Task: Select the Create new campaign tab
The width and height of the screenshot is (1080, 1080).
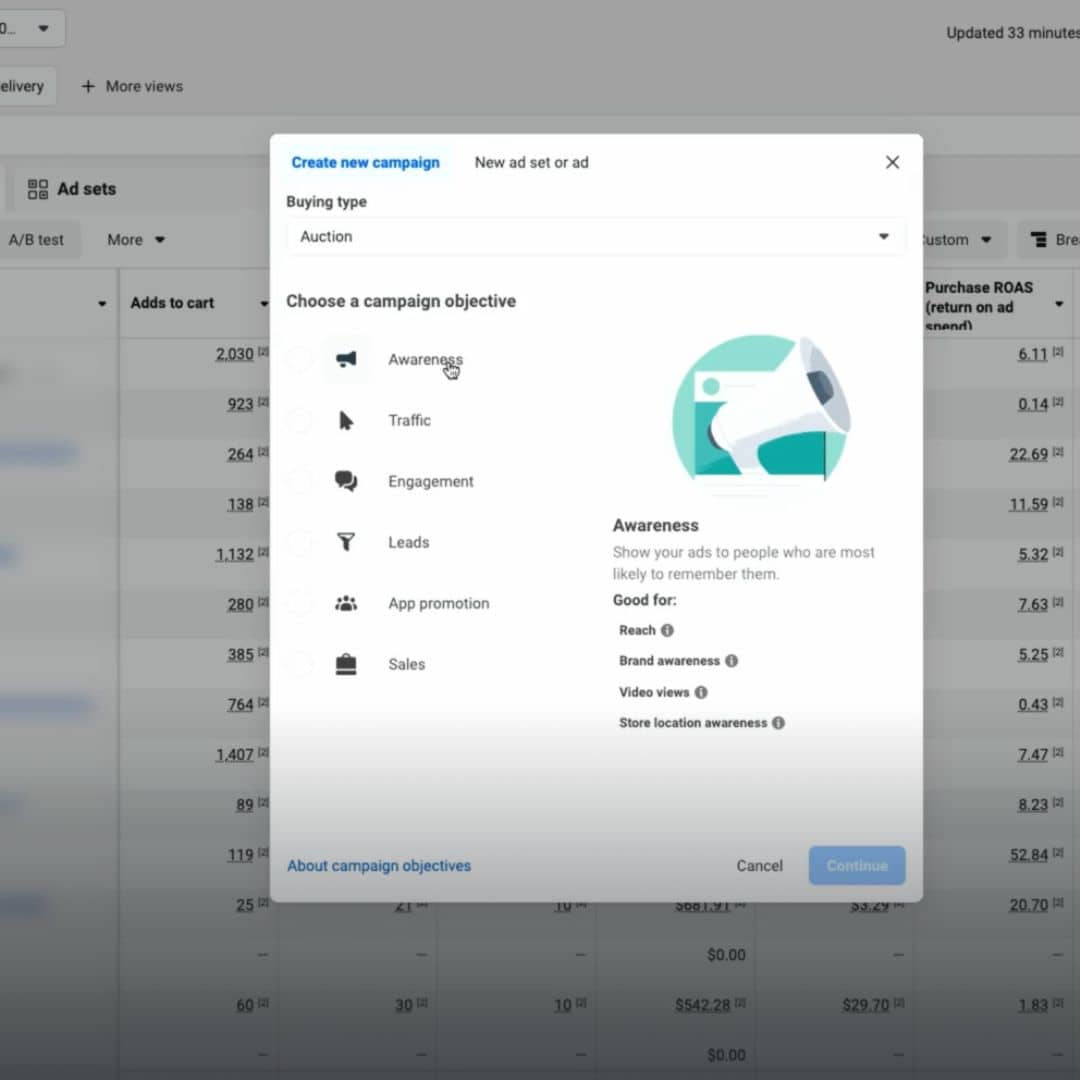Action: point(365,162)
